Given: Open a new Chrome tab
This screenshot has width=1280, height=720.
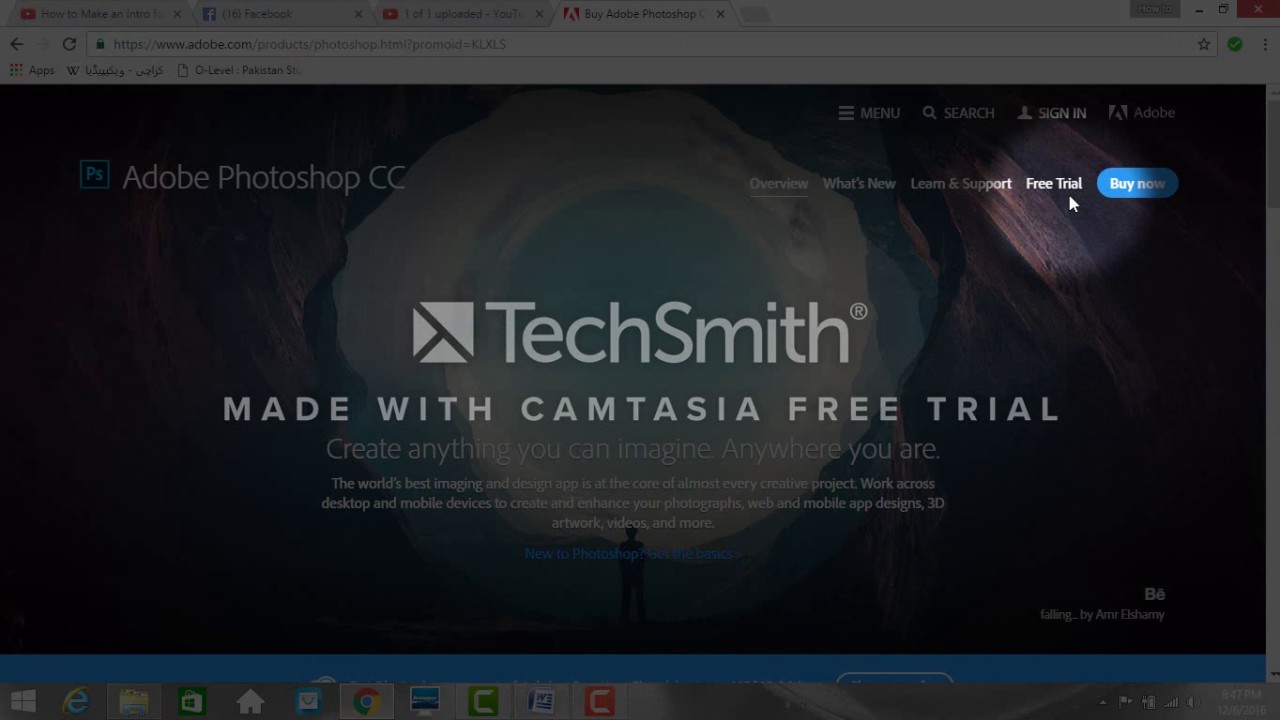Looking at the screenshot, I should tap(755, 14).
